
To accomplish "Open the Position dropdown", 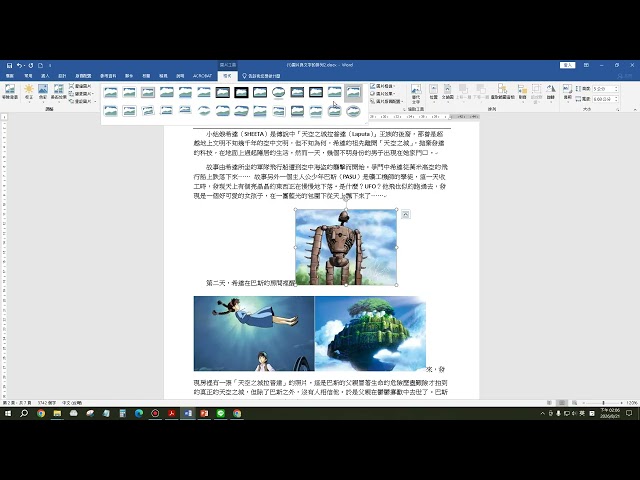I will tap(433, 92).
